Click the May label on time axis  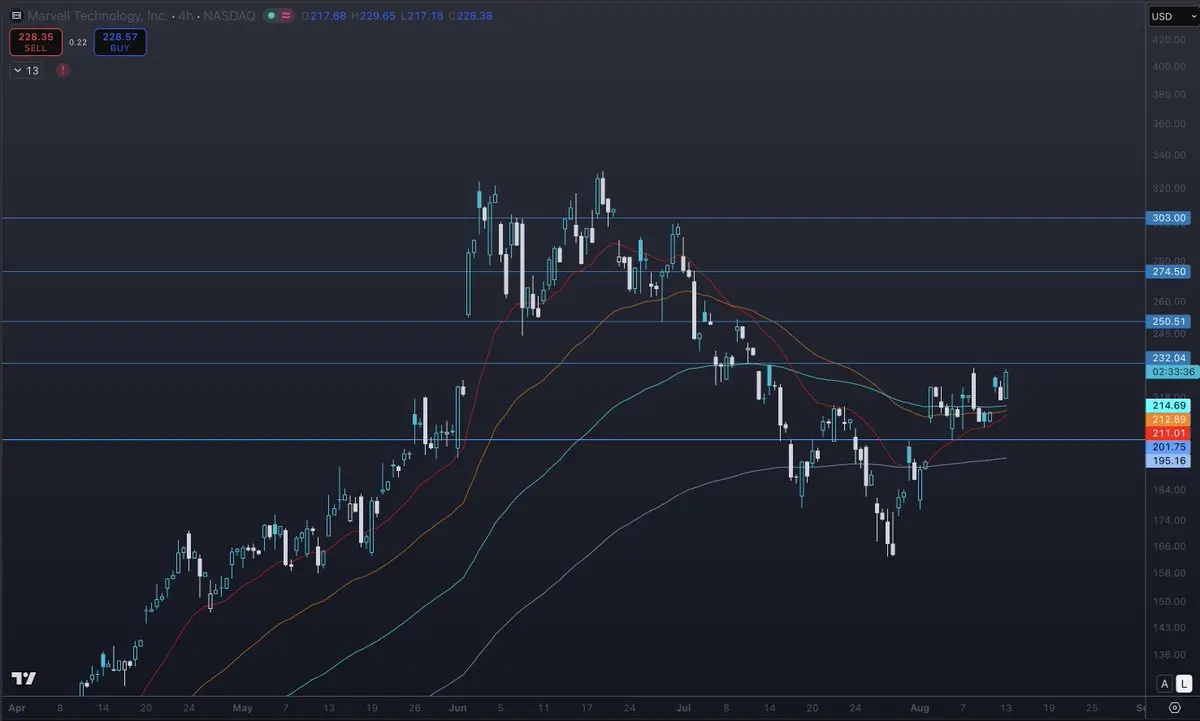(x=242, y=706)
